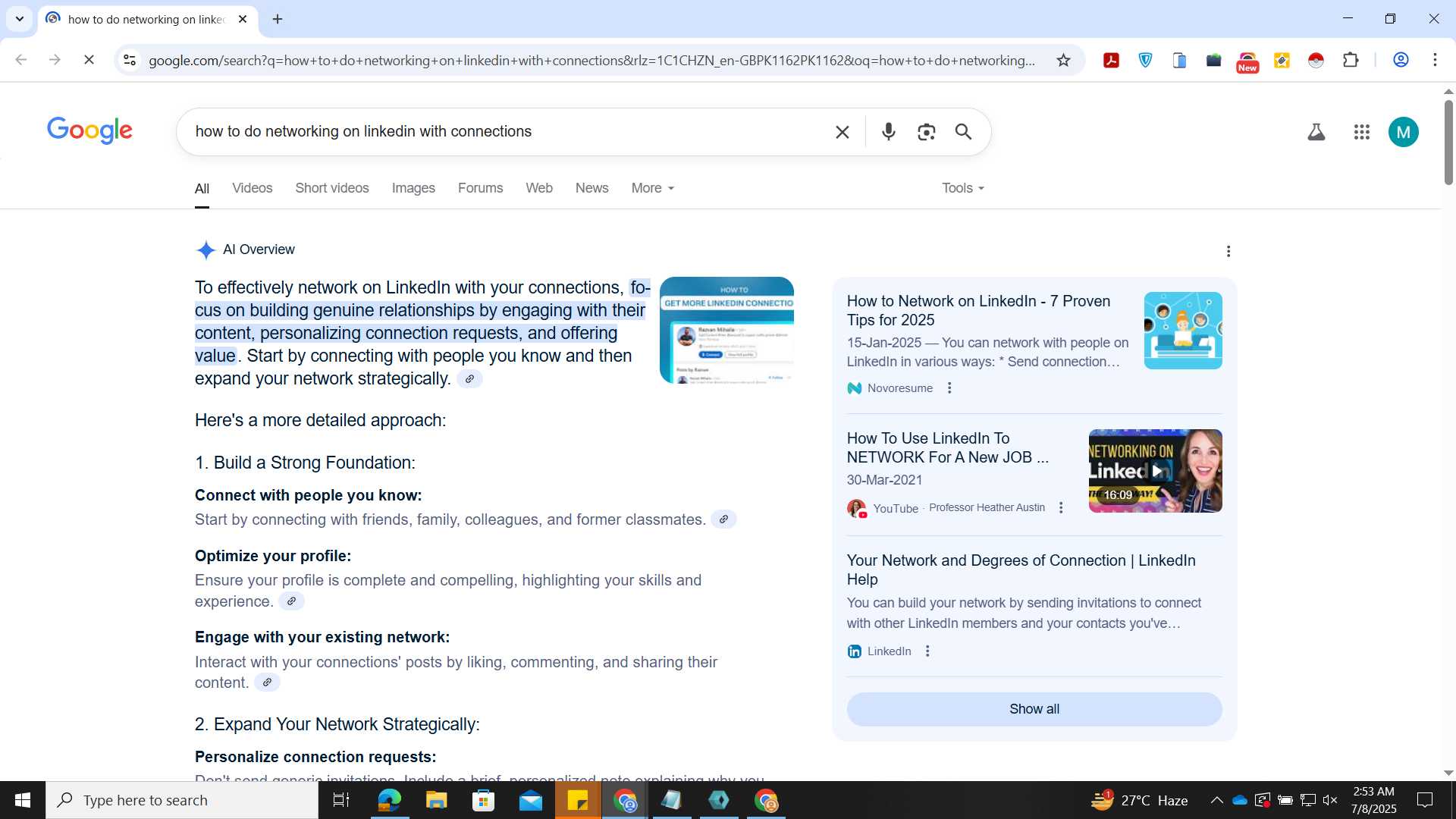Screen dimensions: 1456x819
Task: Open source link after 'content.' under Engage
Action: tap(267, 682)
